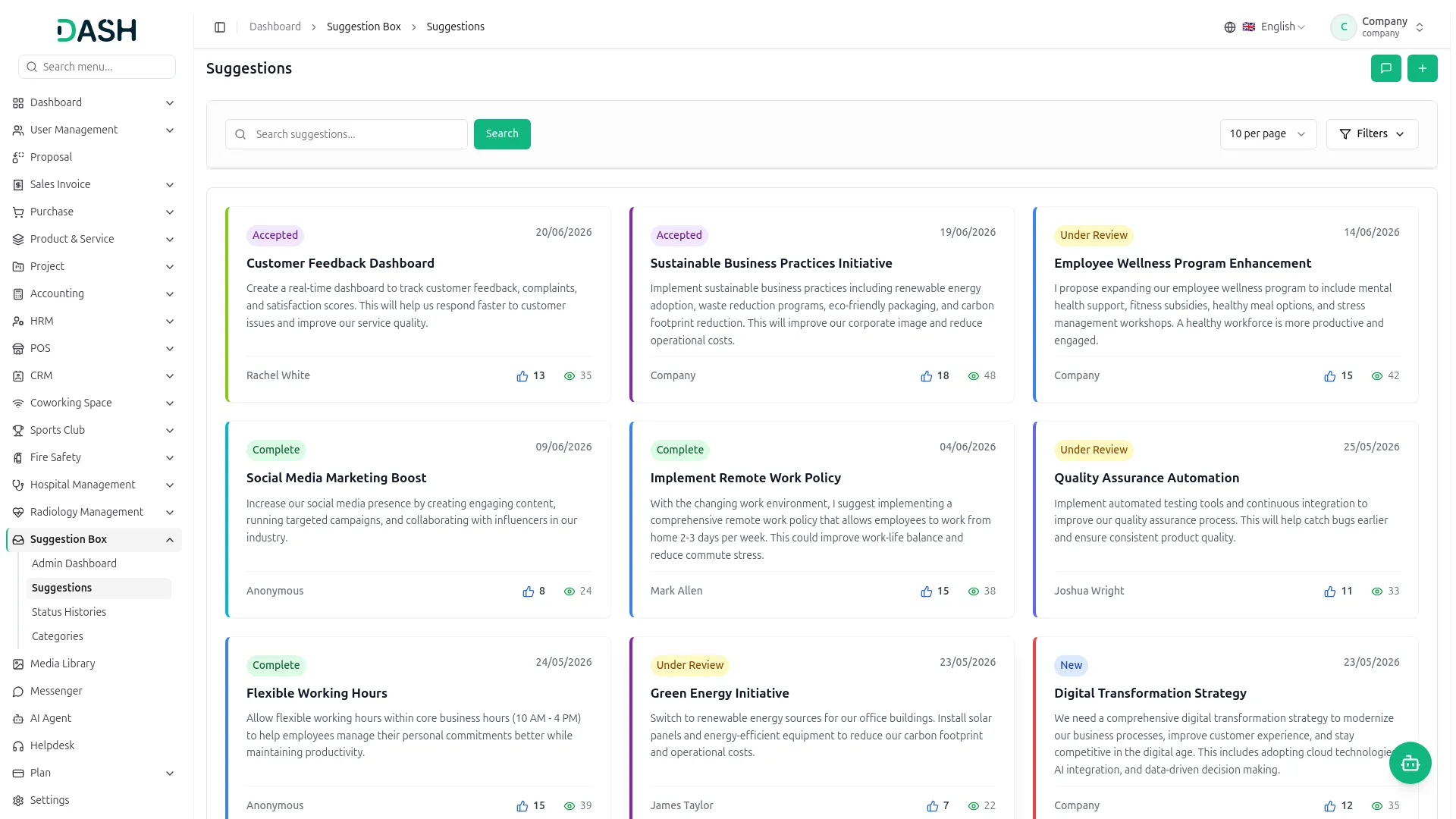Click the green plus add suggestion button
Viewport: 1456px width, 819px height.
[x=1422, y=68]
